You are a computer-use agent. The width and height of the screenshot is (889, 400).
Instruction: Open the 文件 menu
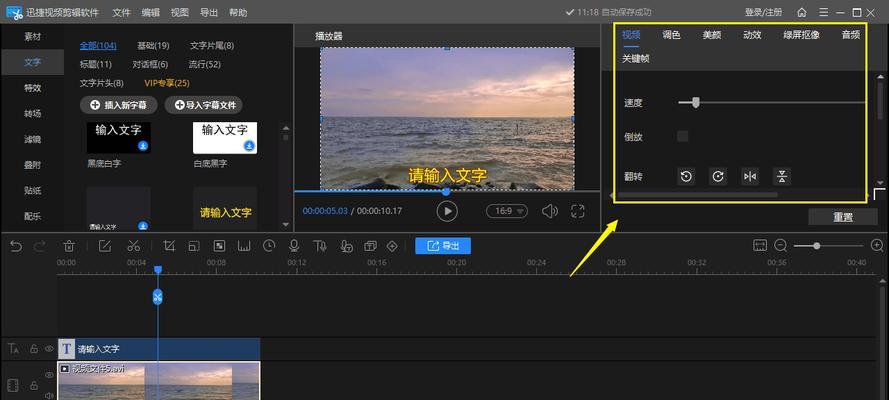pos(121,12)
